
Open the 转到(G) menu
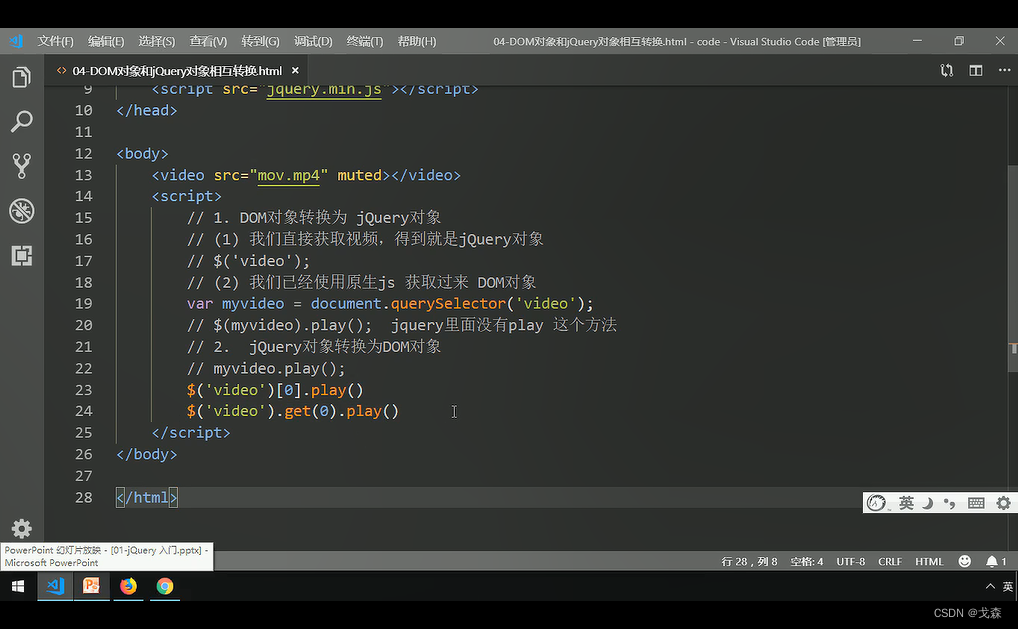pyautogui.click(x=260, y=42)
